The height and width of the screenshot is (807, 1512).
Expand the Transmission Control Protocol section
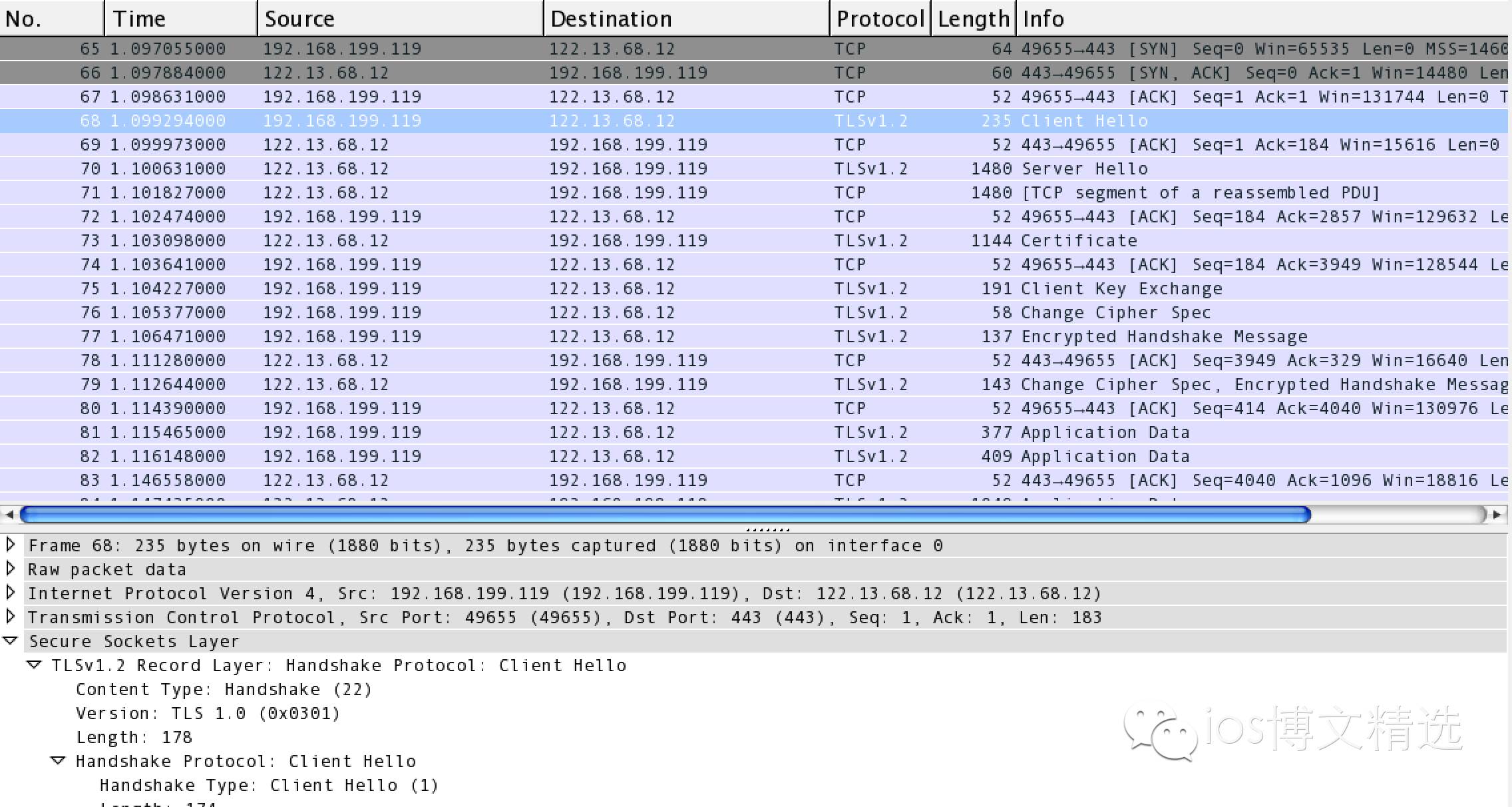pos(11,617)
